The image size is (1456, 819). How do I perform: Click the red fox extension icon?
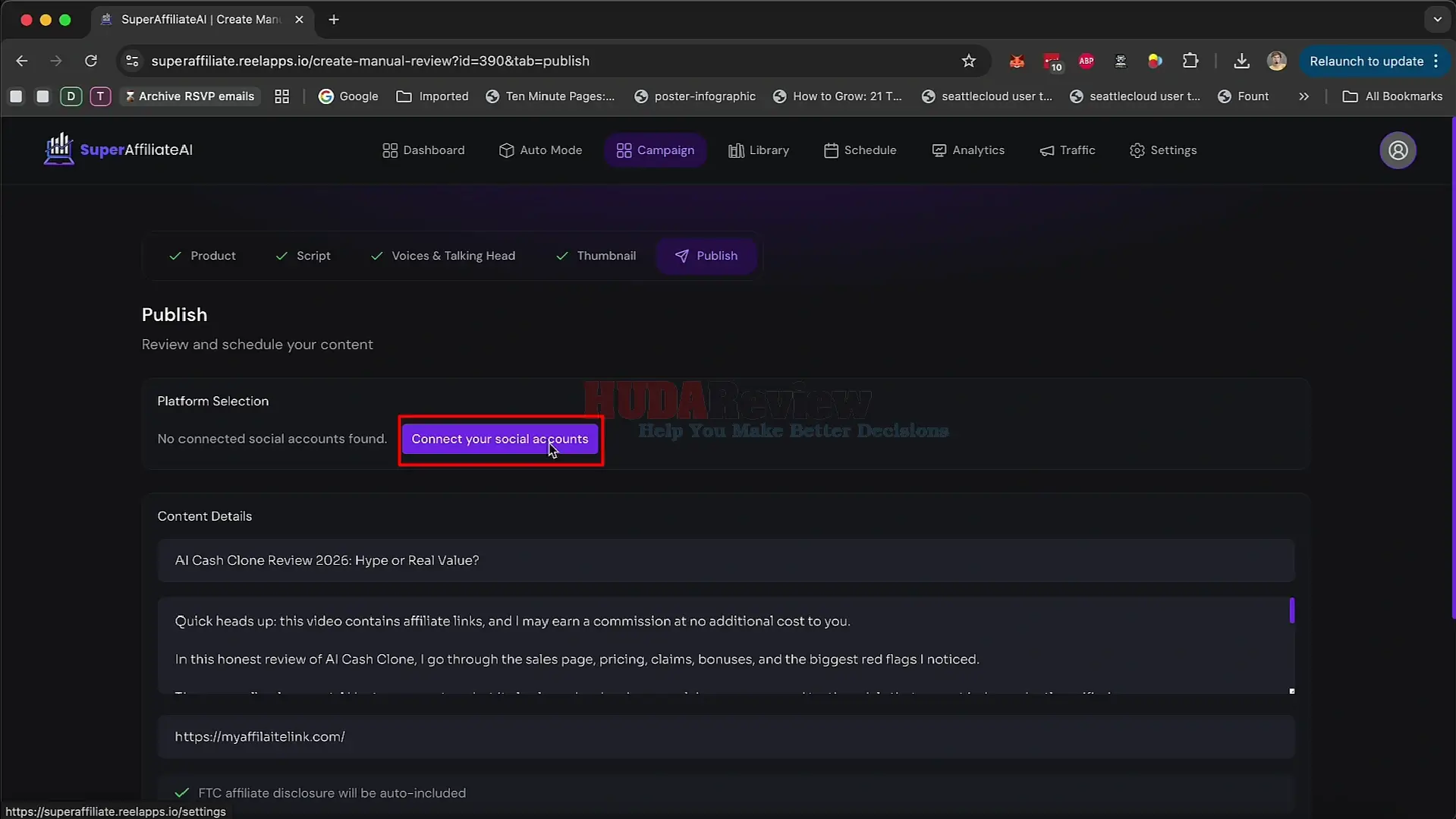click(x=1017, y=61)
